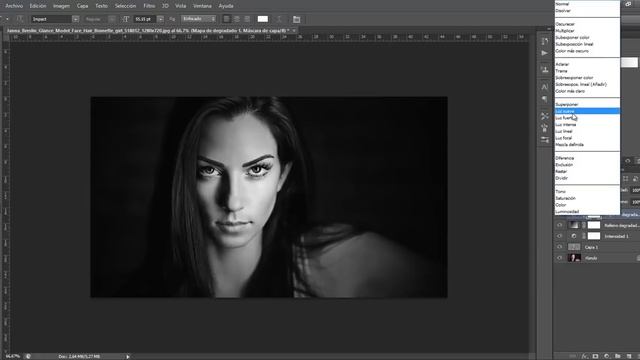
Task: Open the Archivo menu
Action: tap(14, 6)
